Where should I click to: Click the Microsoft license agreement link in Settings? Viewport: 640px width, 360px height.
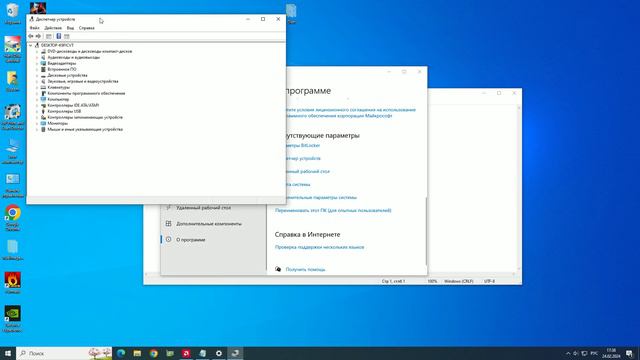[351, 113]
